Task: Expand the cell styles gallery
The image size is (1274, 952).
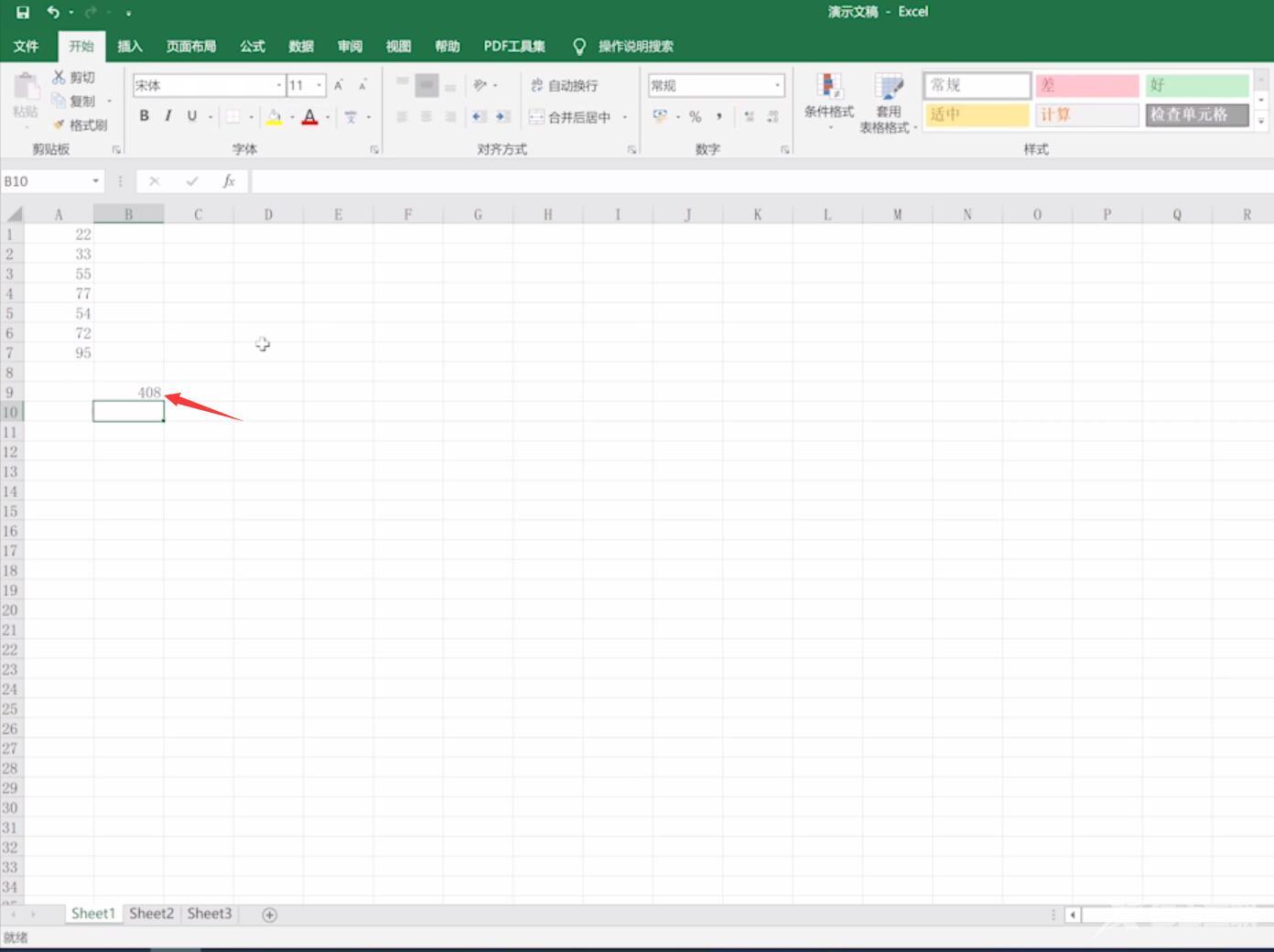Action: click(x=1261, y=120)
